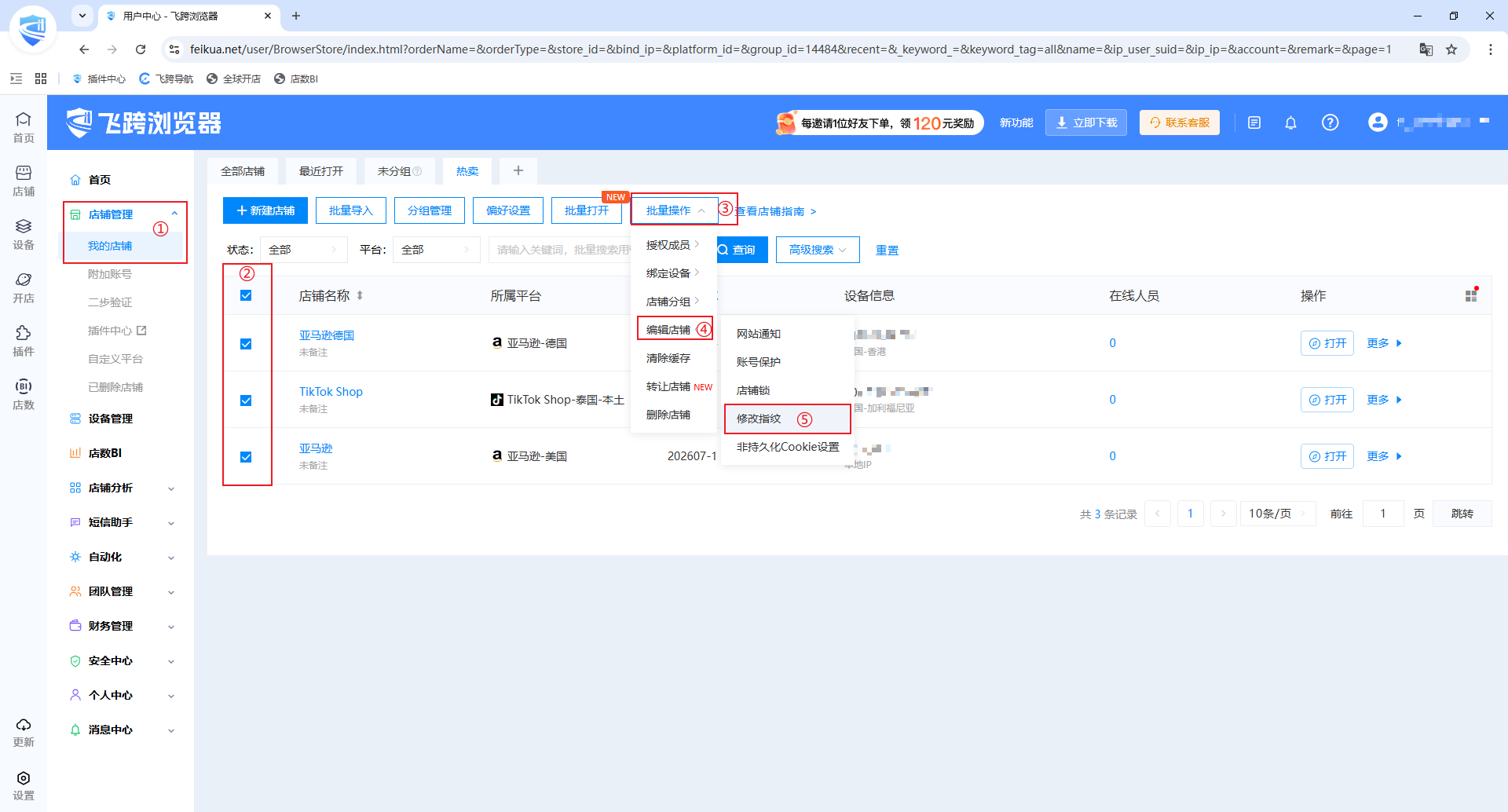Expand the 高级搜索 dropdown

818,250
